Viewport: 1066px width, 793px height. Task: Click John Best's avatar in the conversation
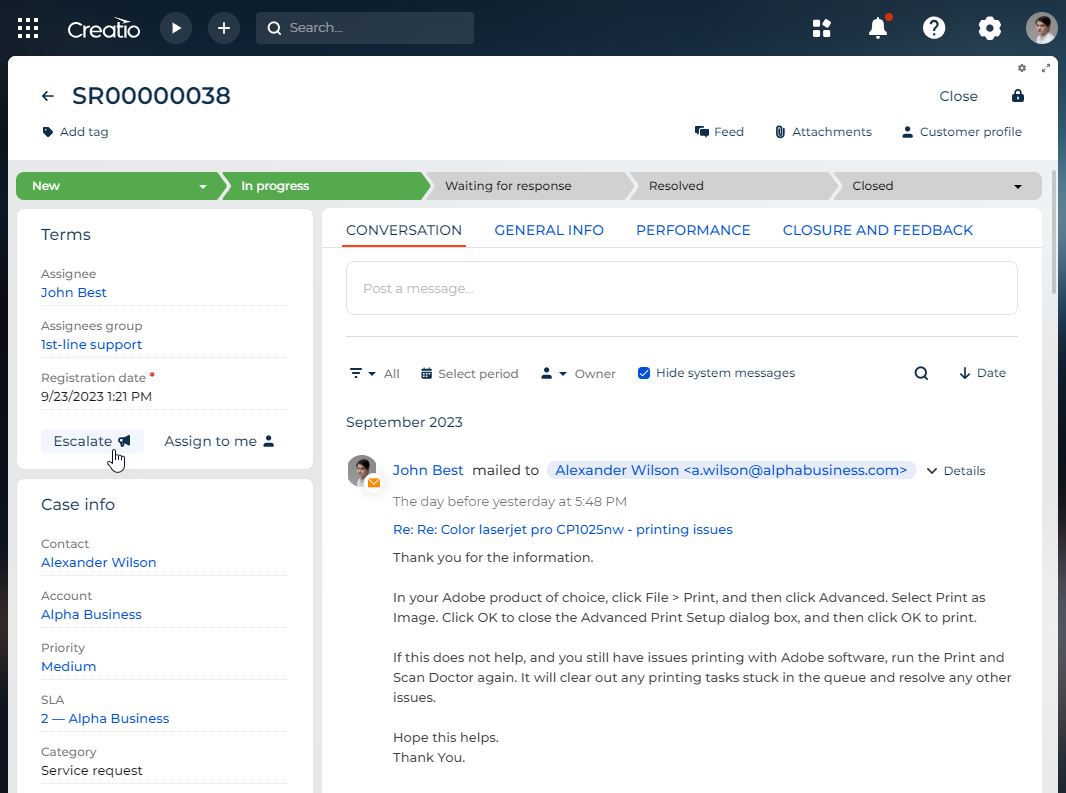[x=362, y=471]
